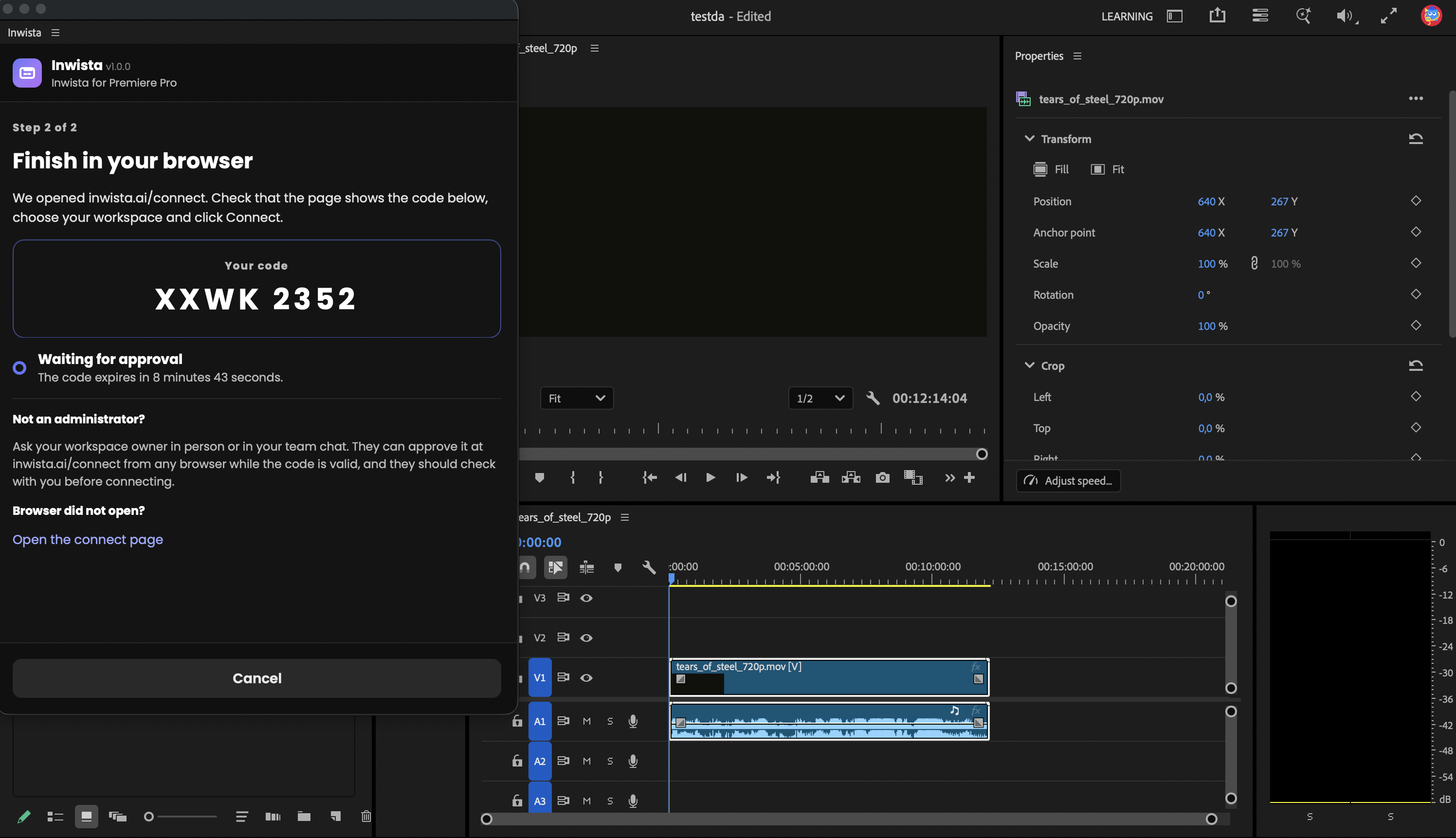This screenshot has width=1456, height=838.
Task: Open the Workspaces icon in header
Action: [x=1175, y=16]
